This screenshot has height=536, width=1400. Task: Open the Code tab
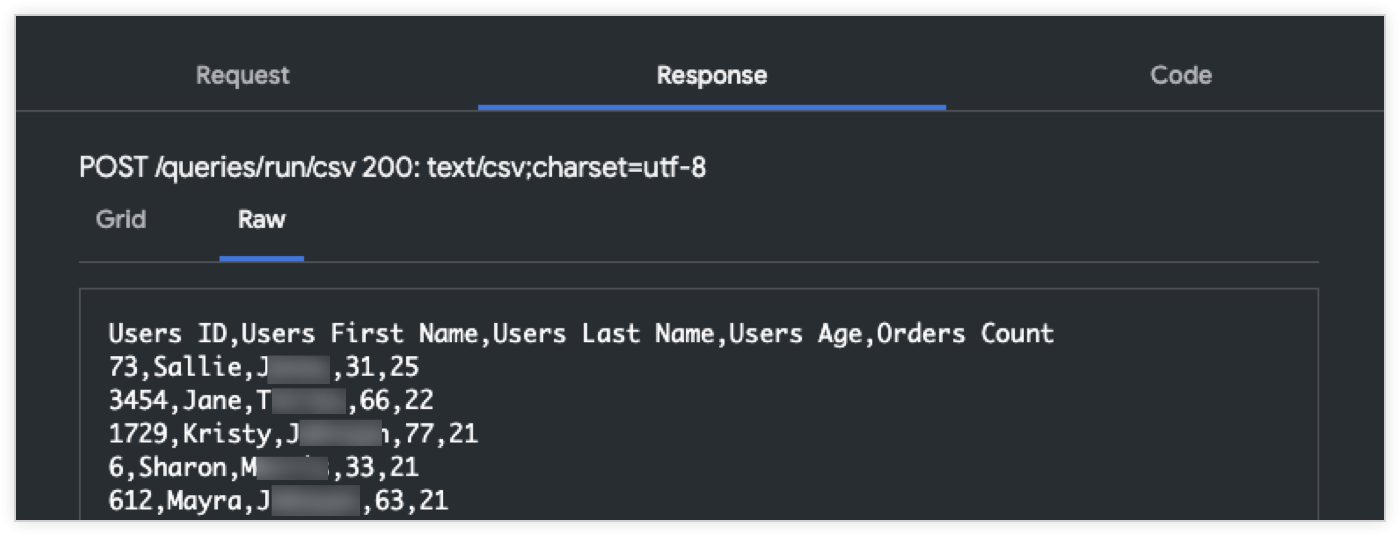[1180, 75]
